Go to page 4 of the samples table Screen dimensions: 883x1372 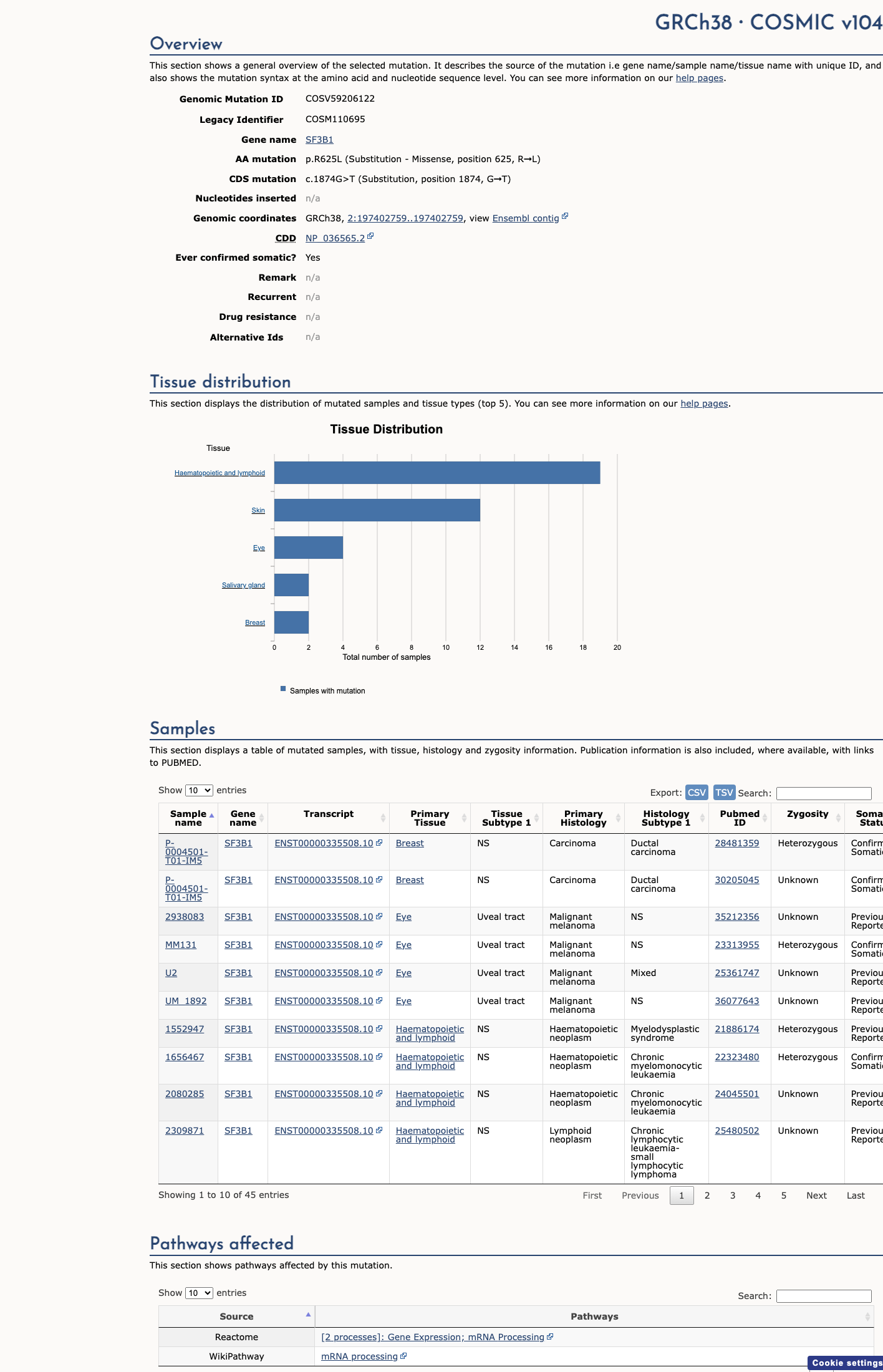pyautogui.click(x=758, y=1196)
